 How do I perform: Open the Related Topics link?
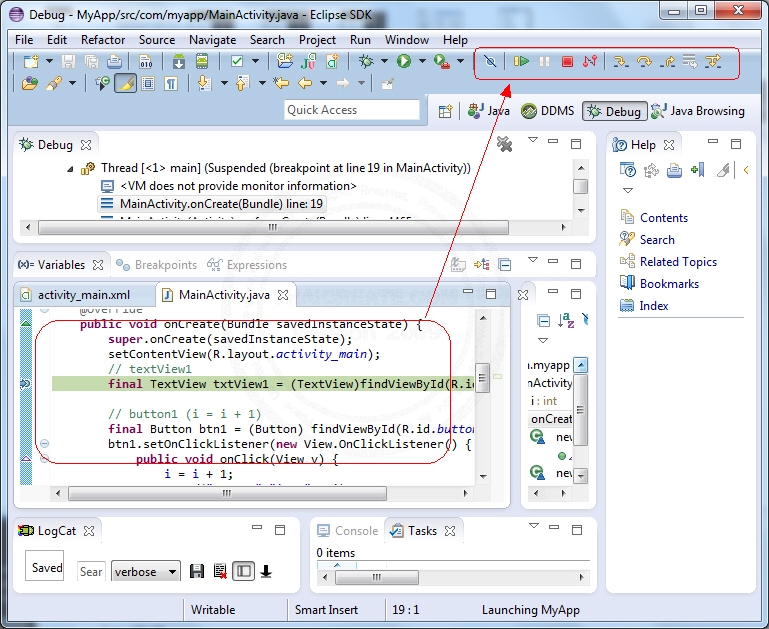pos(678,262)
